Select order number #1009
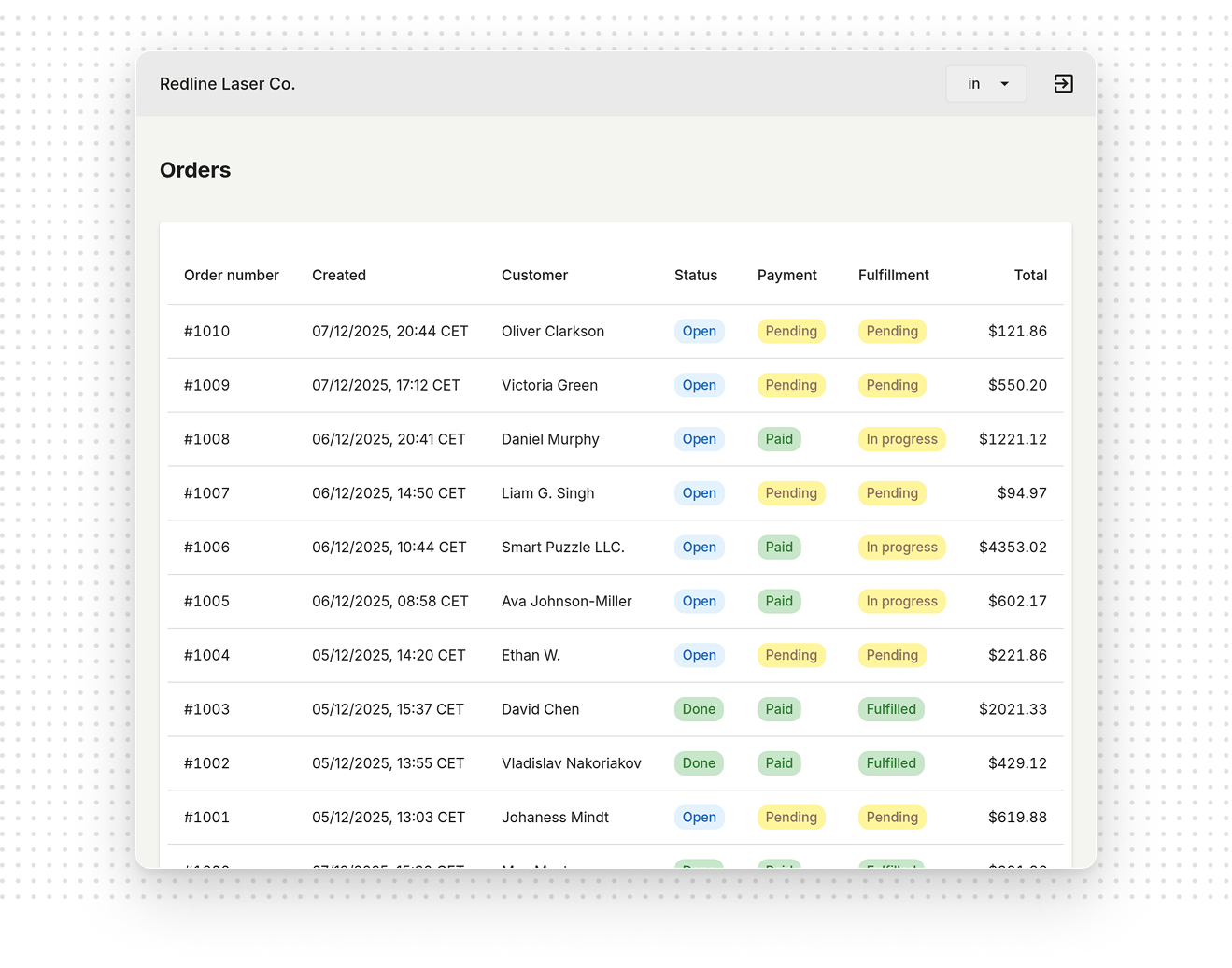This screenshot has width=1232, height=968. 206,385
